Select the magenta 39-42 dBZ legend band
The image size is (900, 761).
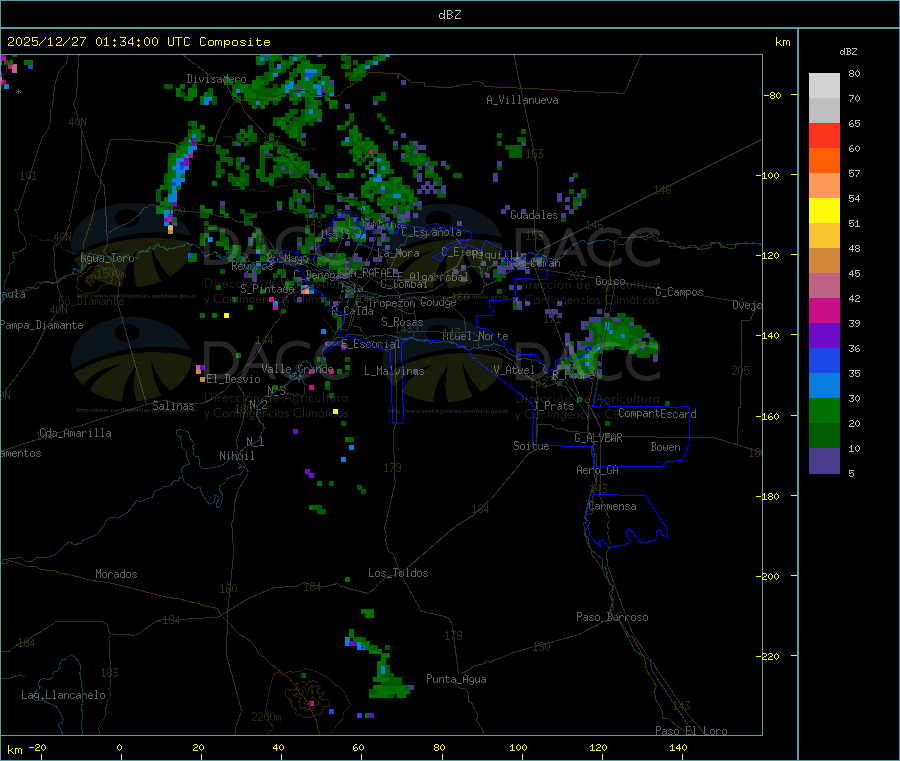pos(824,310)
